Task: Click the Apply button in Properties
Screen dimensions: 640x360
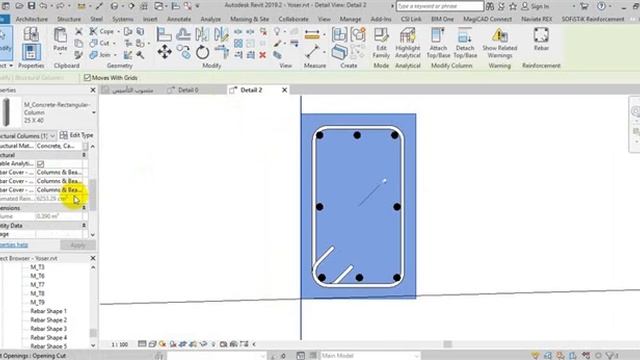Action: pos(78,245)
